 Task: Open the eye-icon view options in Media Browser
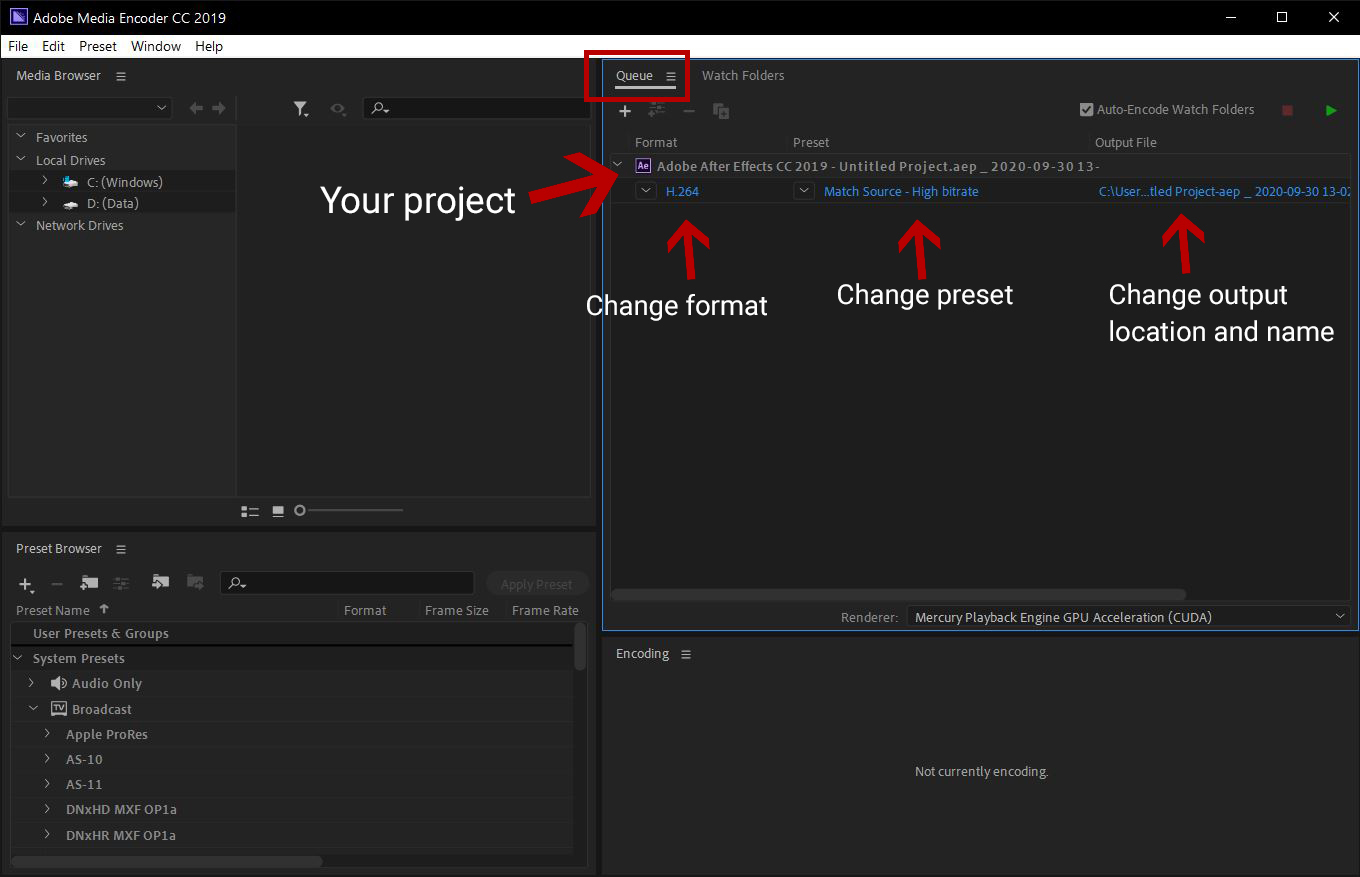338,109
